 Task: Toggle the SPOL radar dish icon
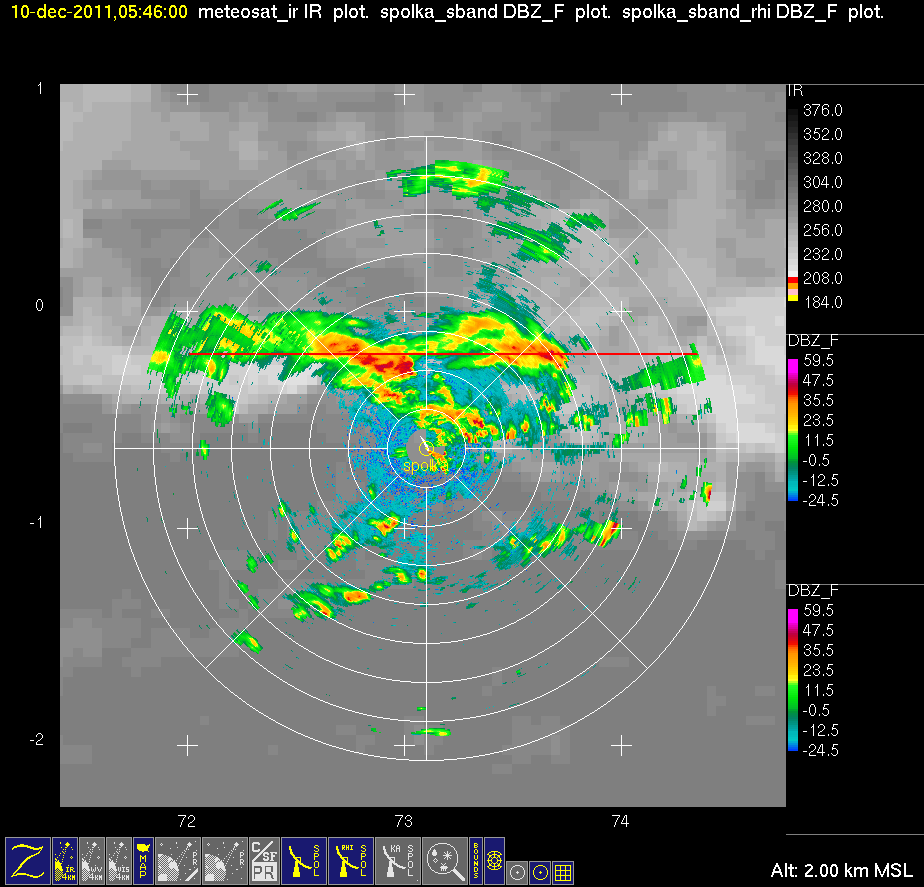coord(304,860)
